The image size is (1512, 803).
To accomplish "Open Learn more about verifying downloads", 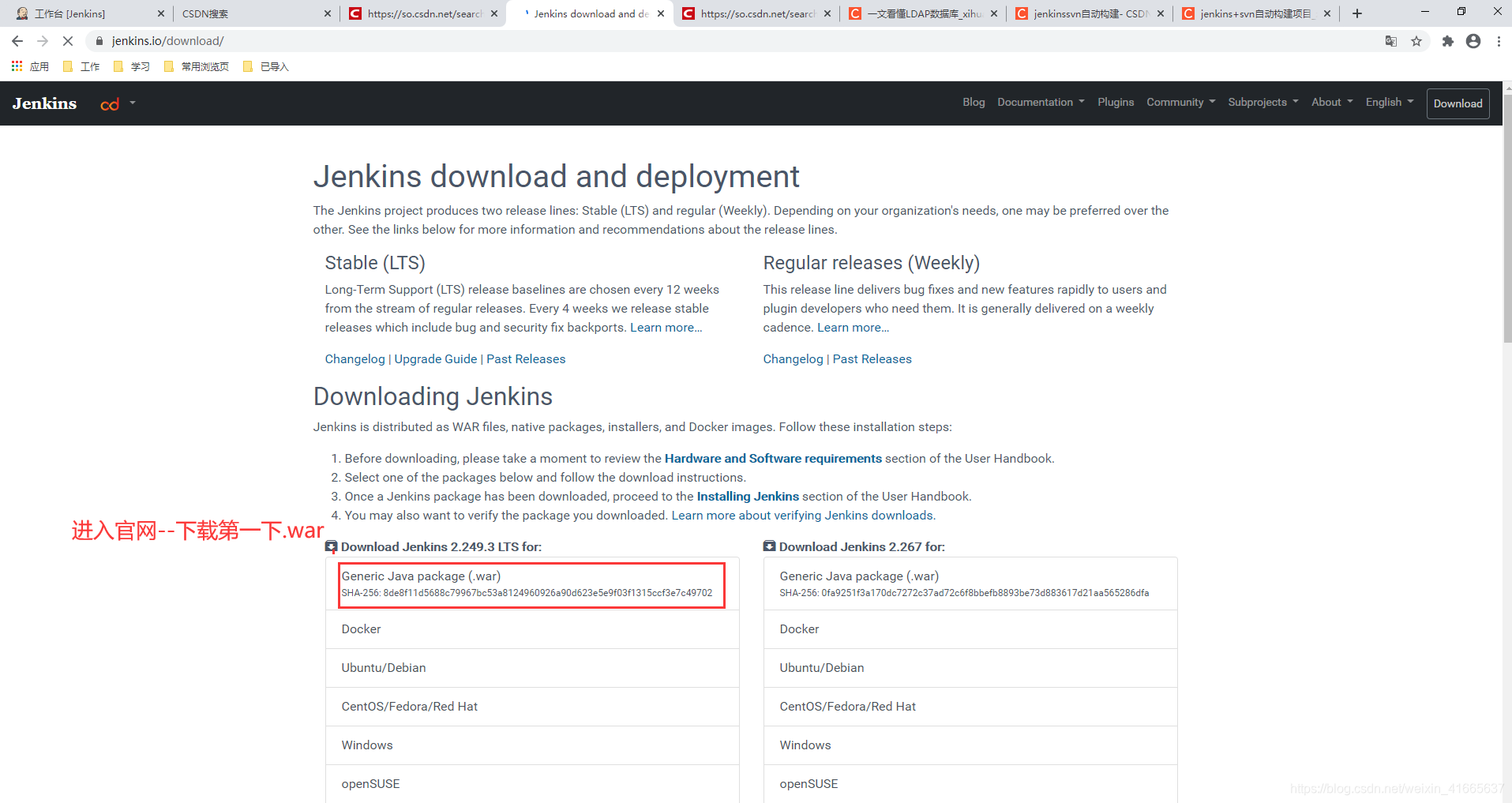I will (803, 516).
